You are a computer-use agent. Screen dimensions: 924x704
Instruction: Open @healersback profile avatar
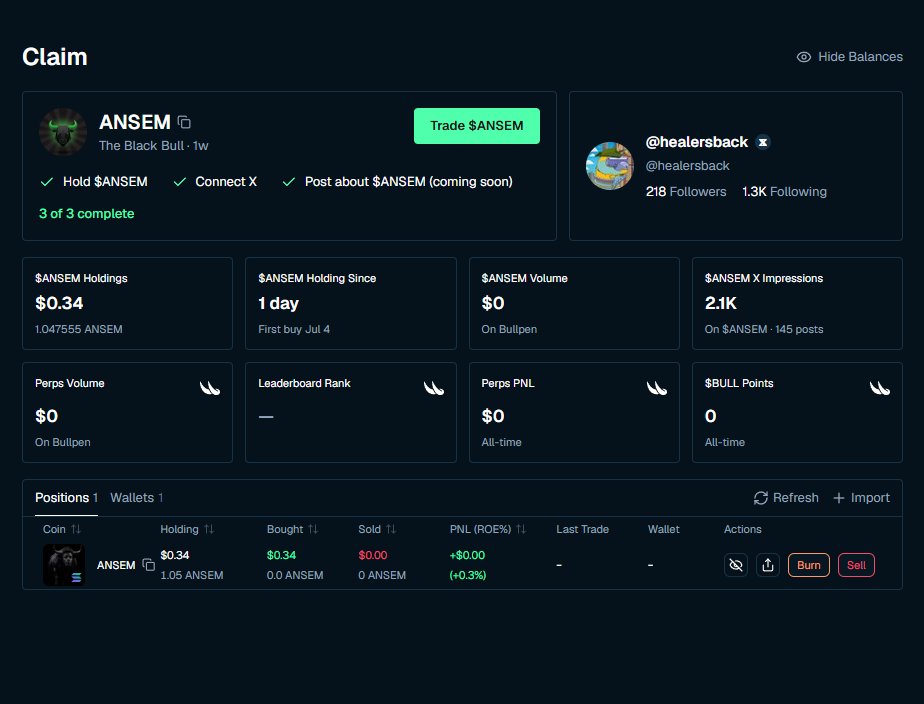pyautogui.click(x=609, y=166)
